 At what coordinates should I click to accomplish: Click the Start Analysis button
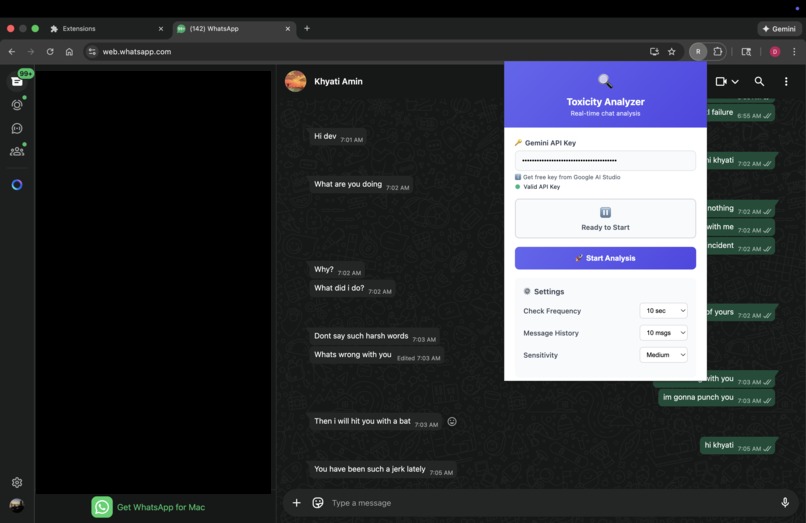click(x=605, y=258)
